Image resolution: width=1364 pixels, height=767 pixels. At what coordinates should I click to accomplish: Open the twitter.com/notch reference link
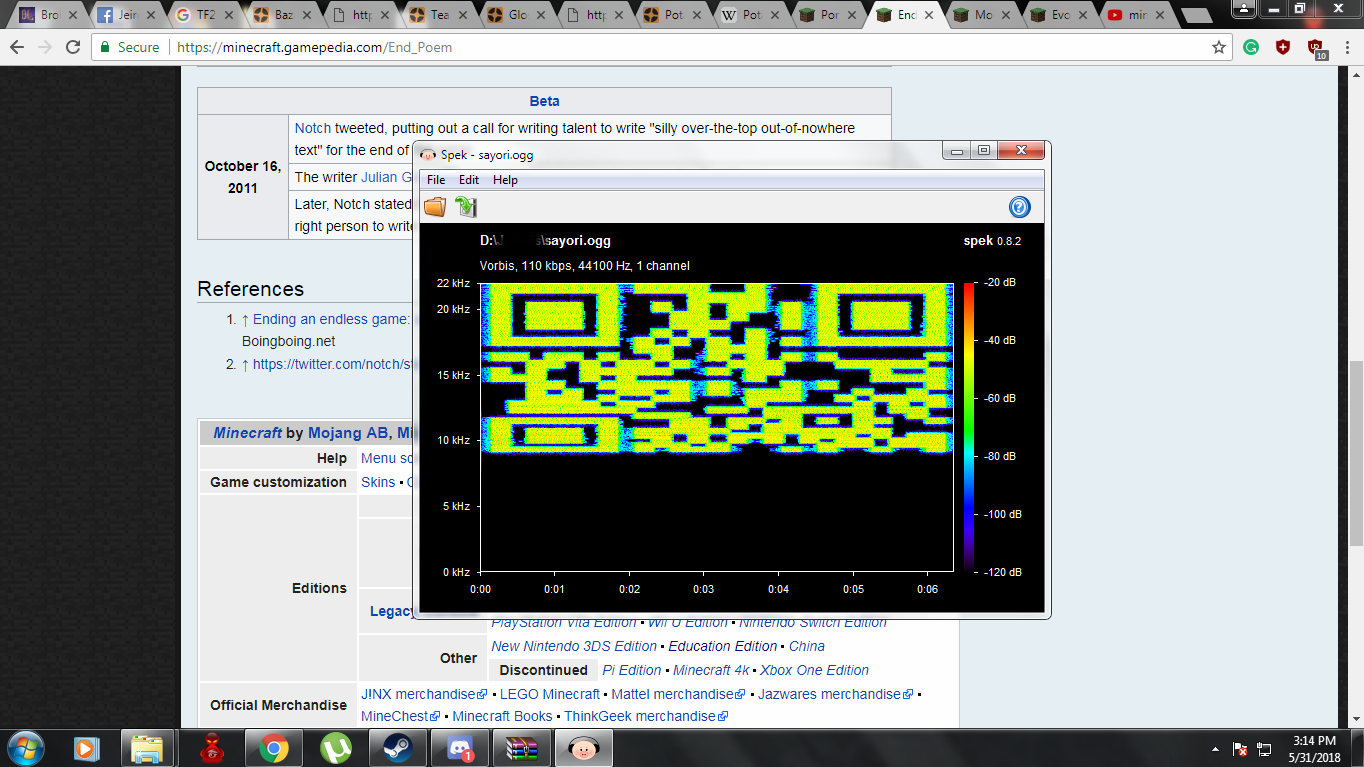[332, 364]
